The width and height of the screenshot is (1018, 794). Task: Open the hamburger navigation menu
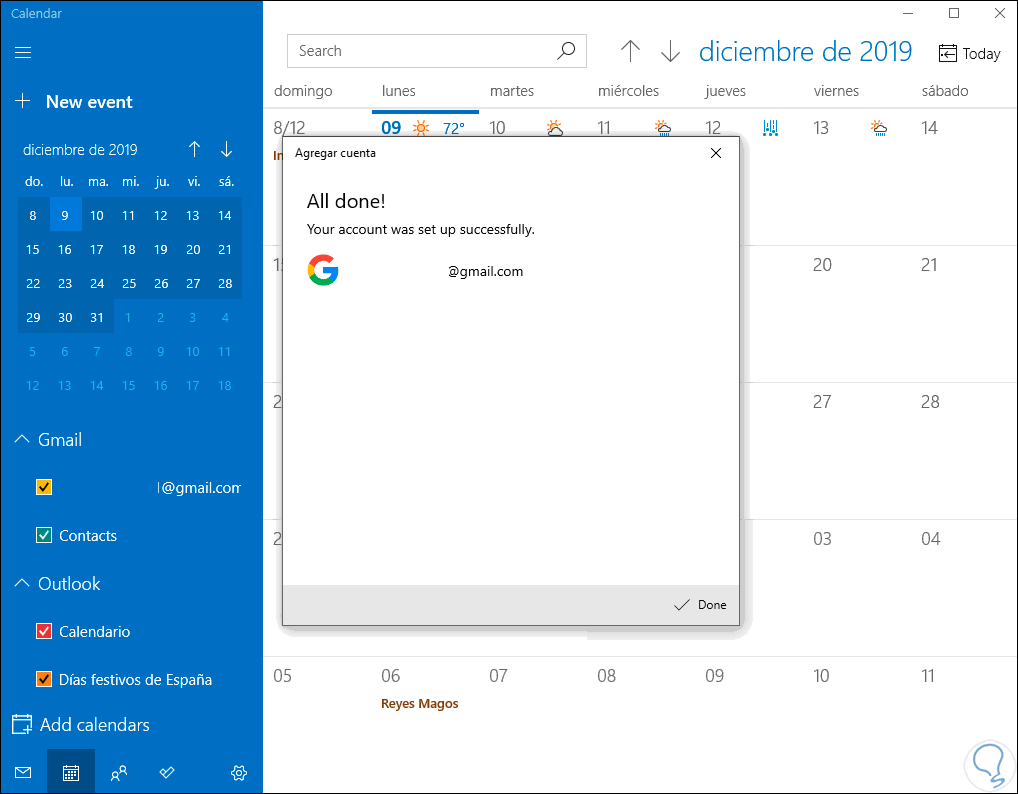[23, 53]
